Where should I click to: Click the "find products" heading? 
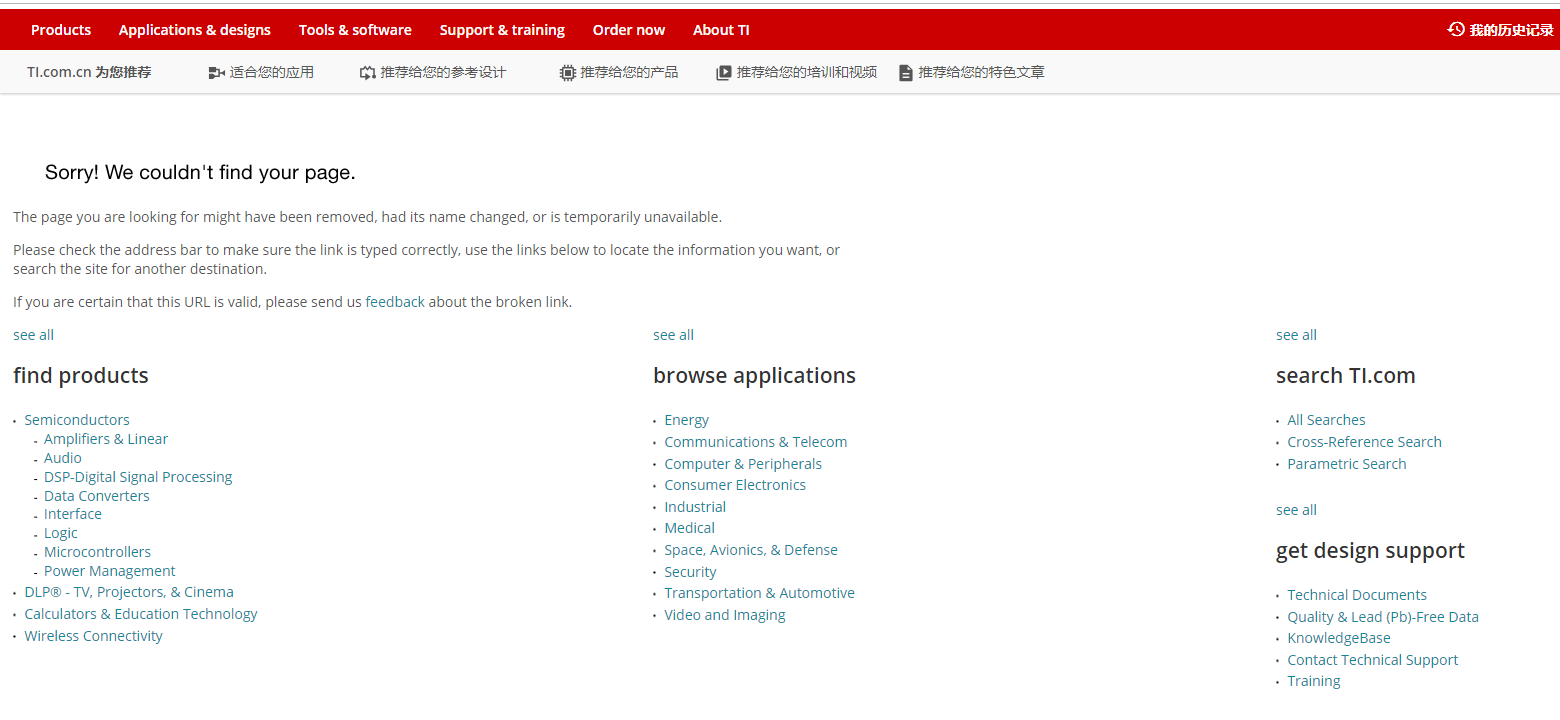81,376
